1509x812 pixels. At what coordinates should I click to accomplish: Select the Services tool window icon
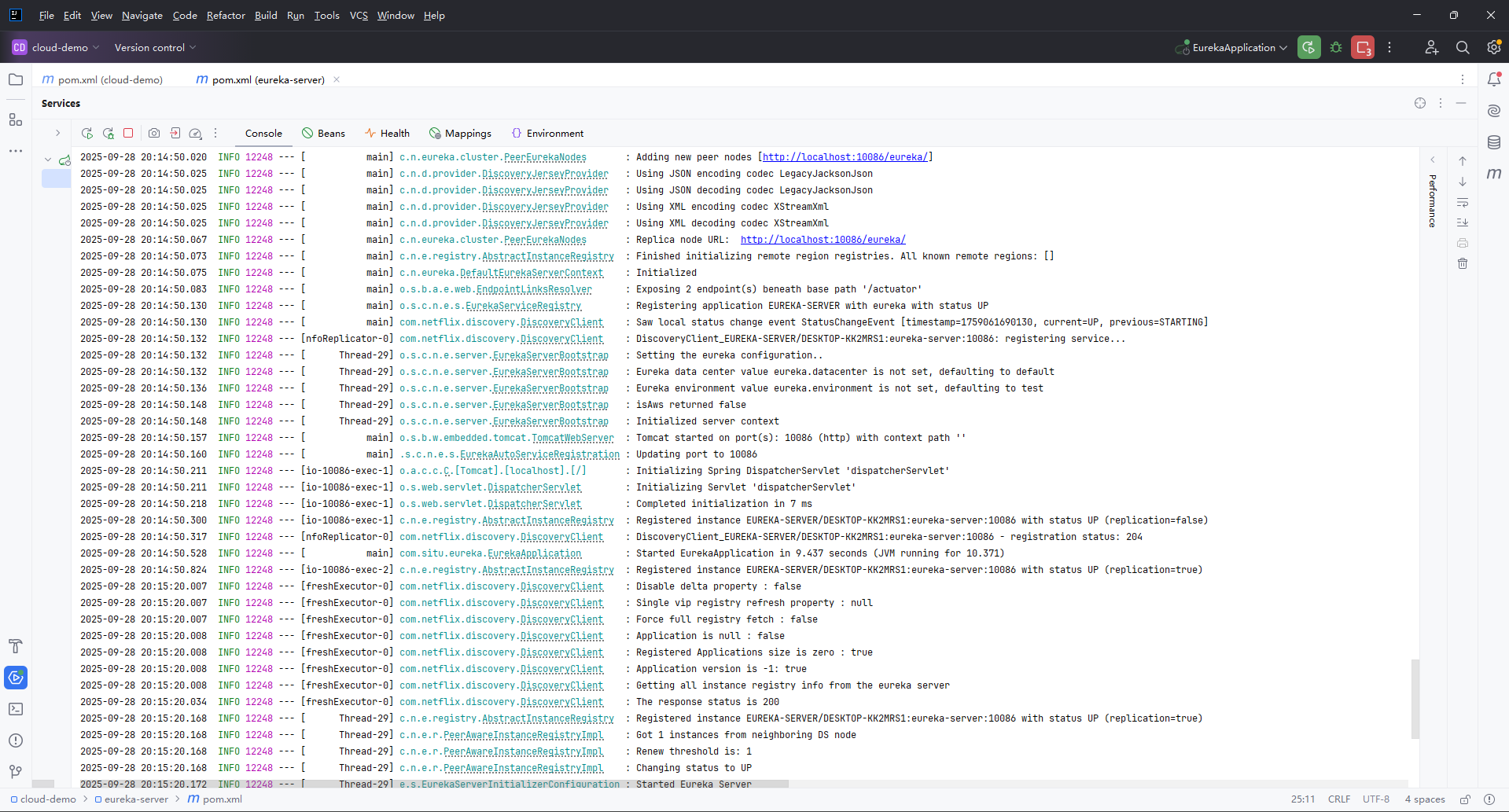(x=16, y=678)
